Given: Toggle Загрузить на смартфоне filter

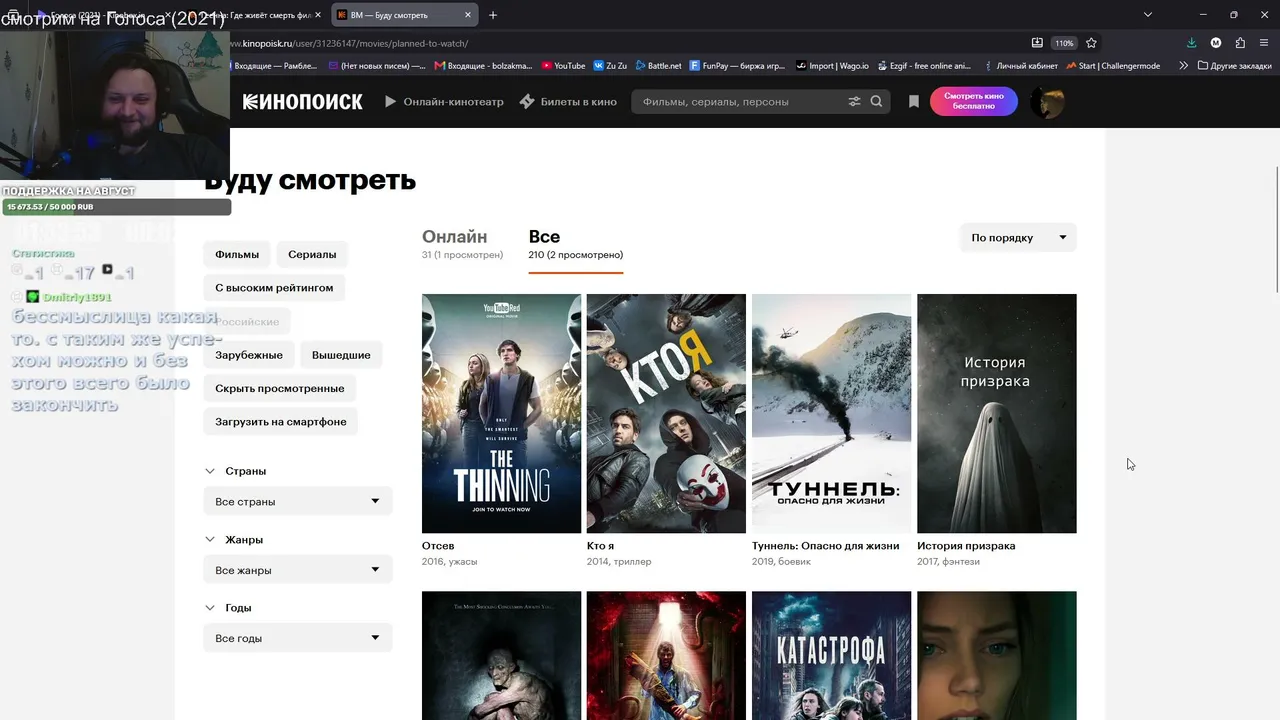Looking at the screenshot, I should coord(281,422).
